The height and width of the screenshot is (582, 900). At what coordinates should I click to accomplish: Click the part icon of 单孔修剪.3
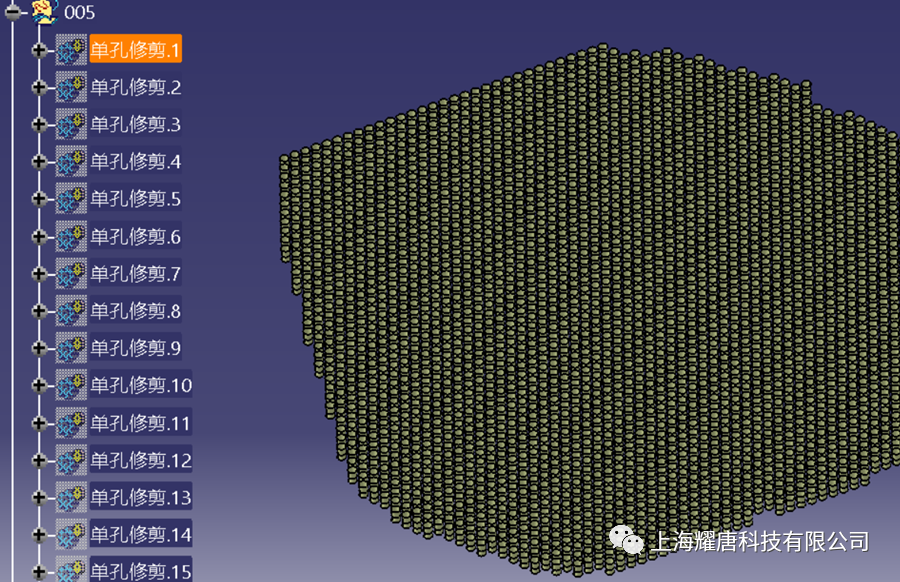coord(71,124)
